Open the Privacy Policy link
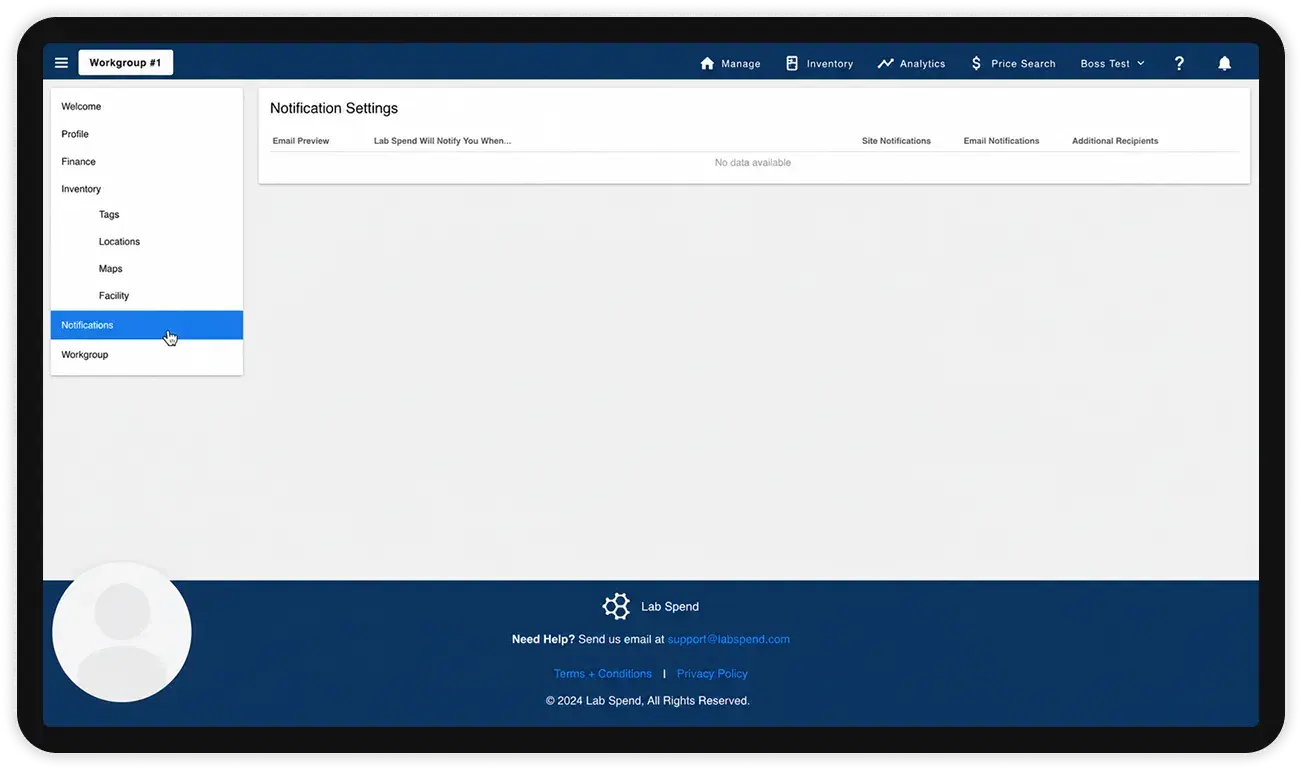 point(712,674)
